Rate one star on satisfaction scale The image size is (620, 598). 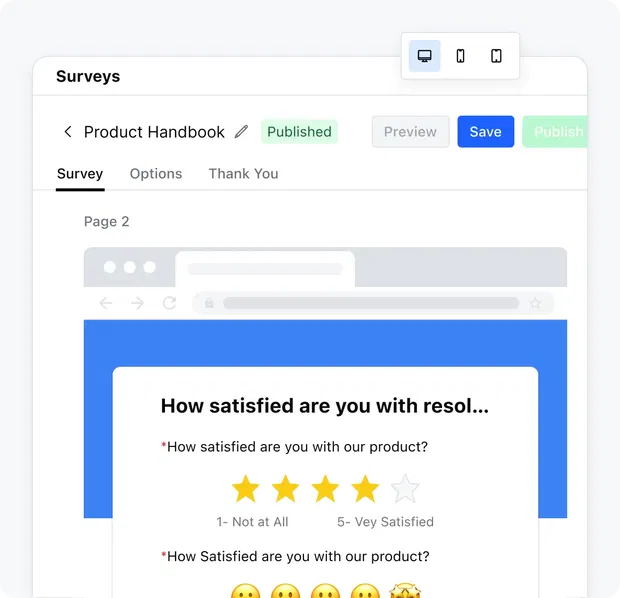click(246, 489)
